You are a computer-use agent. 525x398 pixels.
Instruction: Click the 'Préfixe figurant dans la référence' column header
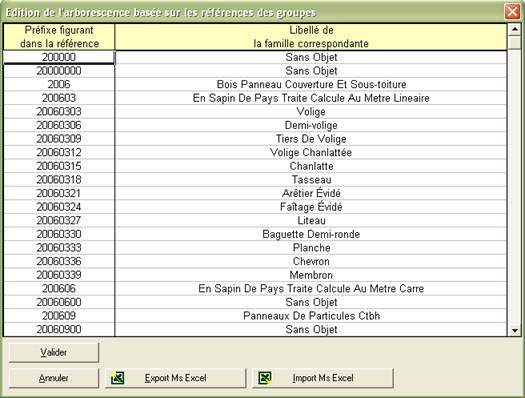(x=59, y=37)
